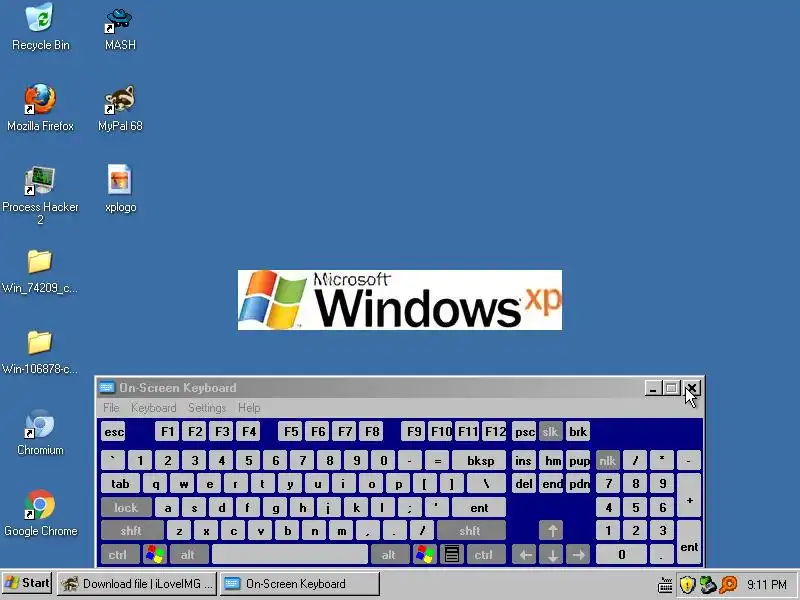
Task: Click the numpad ent key
Action: [689, 542]
